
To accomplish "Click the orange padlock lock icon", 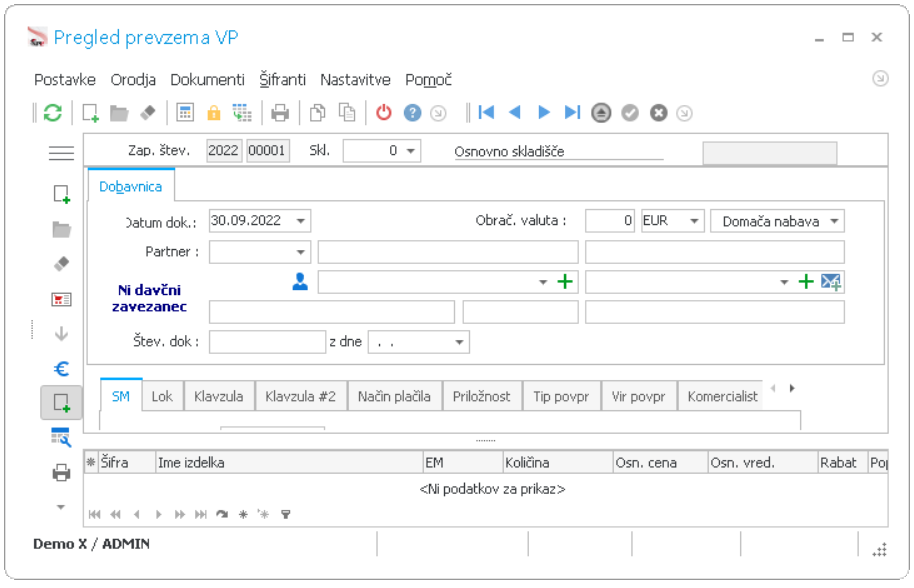I will coord(214,112).
